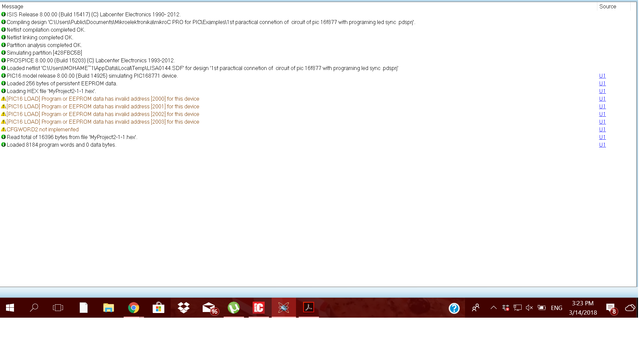Open File Explorer from the taskbar
Viewport: 640px width, 360px height.
coord(109,308)
